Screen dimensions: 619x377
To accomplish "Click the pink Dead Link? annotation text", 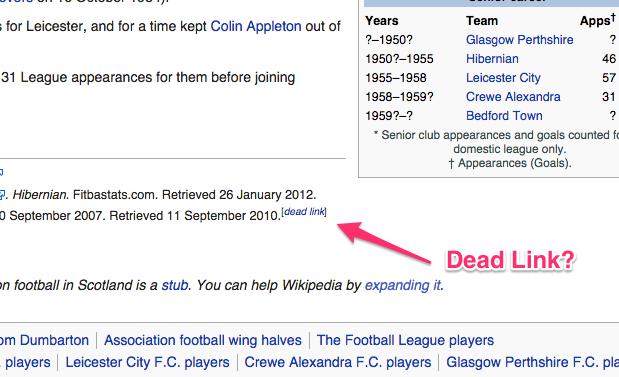I will [510, 261].
